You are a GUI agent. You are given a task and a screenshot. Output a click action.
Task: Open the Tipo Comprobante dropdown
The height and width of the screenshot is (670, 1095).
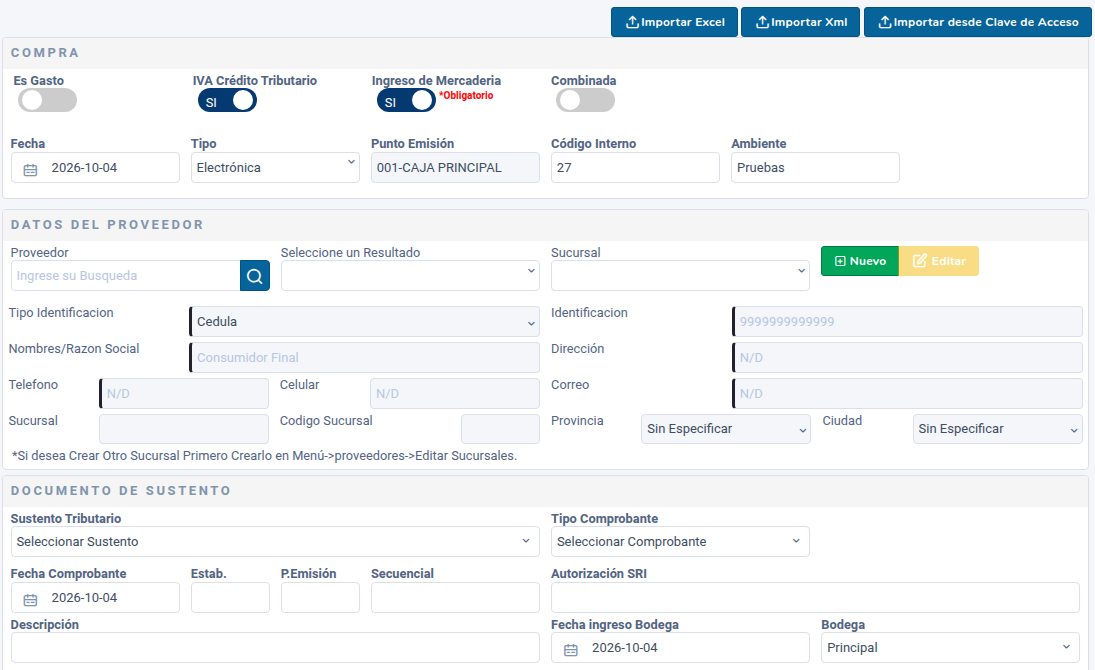(680, 541)
